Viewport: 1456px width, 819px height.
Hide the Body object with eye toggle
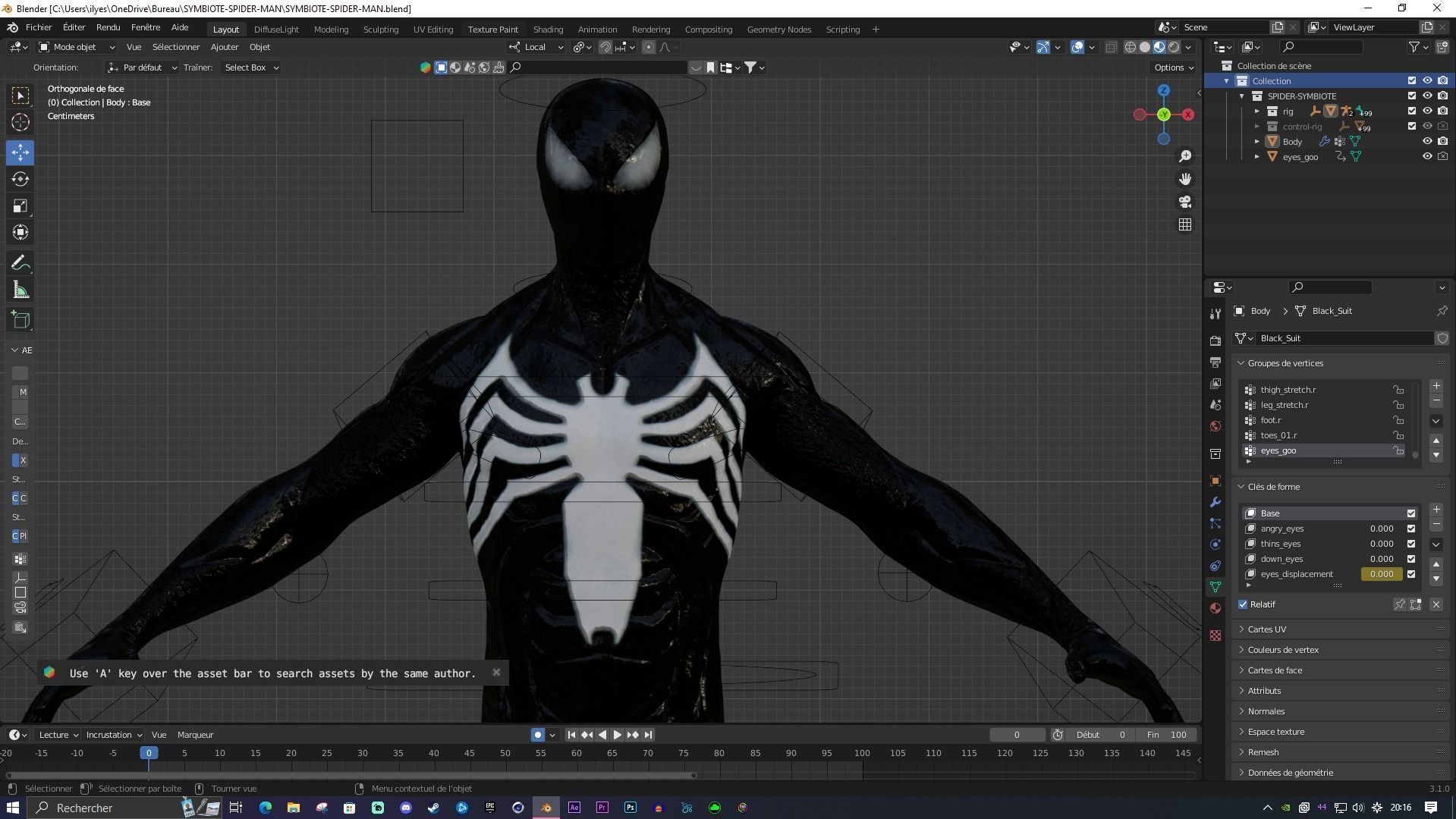[1429, 141]
